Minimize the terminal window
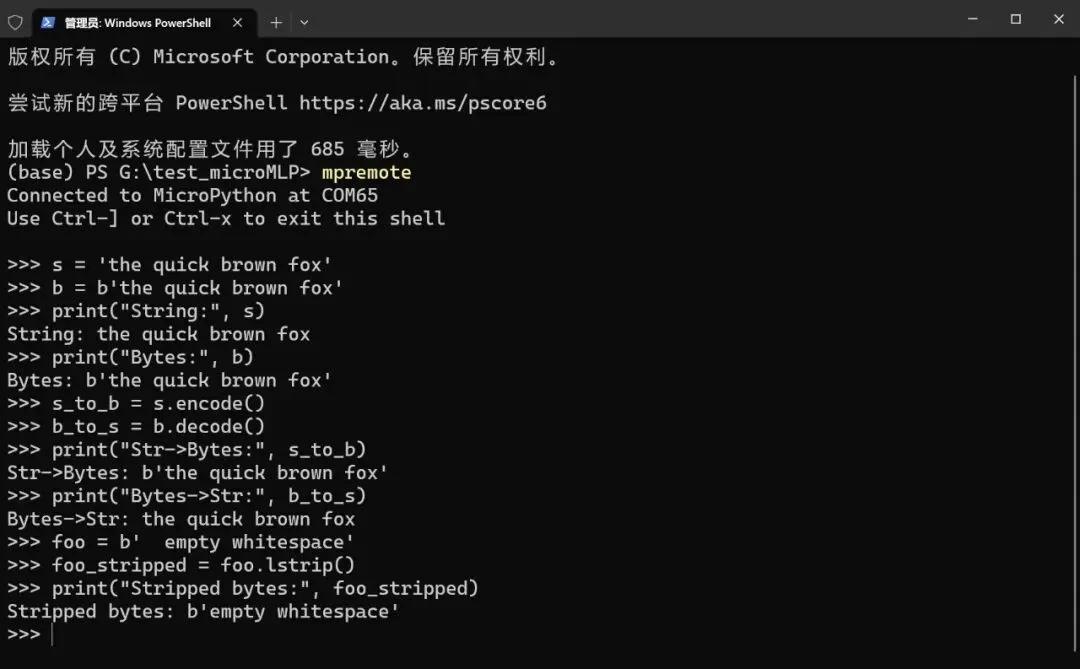Image resolution: width=1080 pixels, height=669 pixels. 973,19
